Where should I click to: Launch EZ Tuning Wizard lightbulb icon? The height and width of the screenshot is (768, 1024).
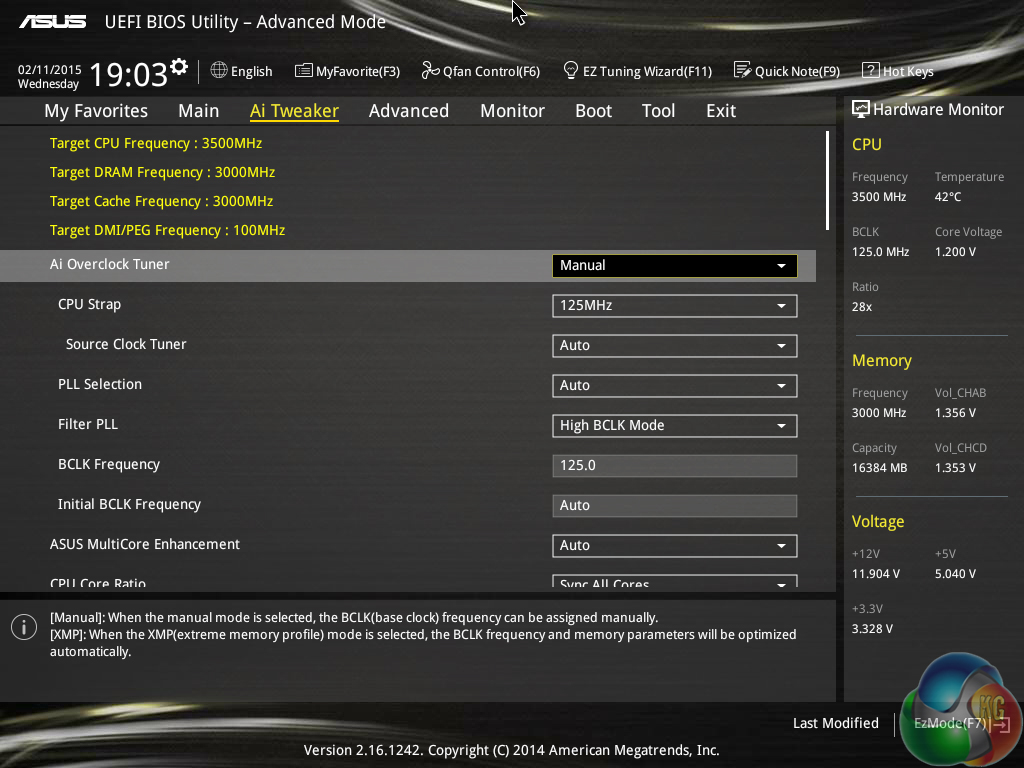click(x=571, y=71)
